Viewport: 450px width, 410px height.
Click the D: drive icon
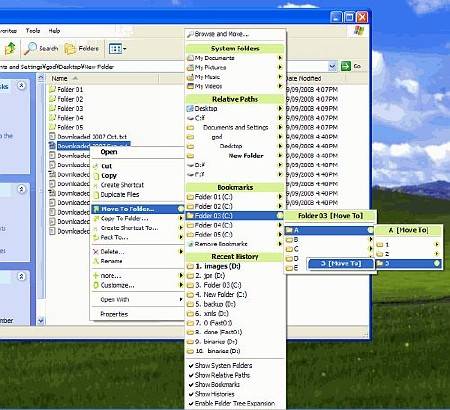click(190, 165)
